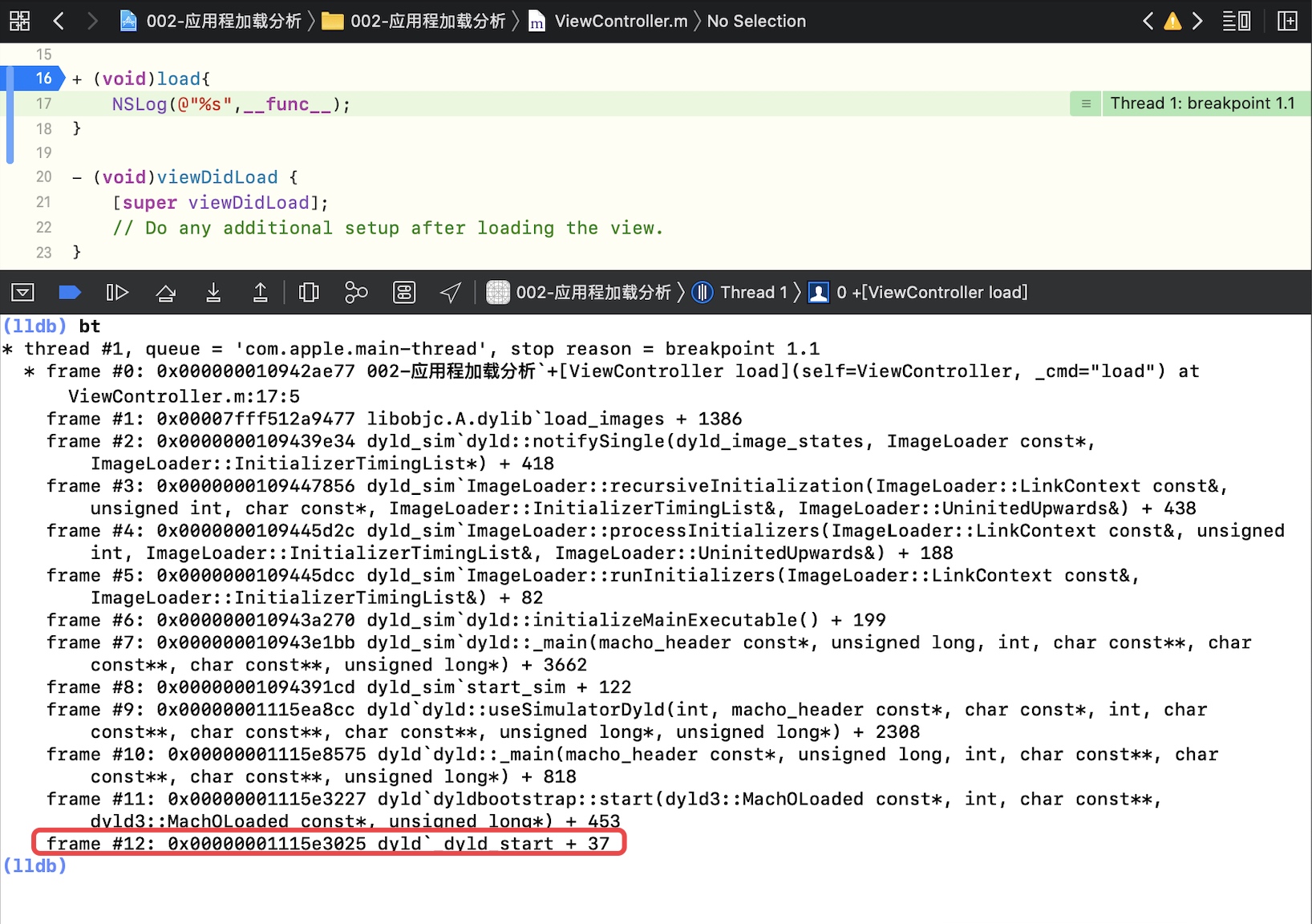The image size is (1312, 924).
Task: Go back in editor history
Action: (x=59, y=21)
